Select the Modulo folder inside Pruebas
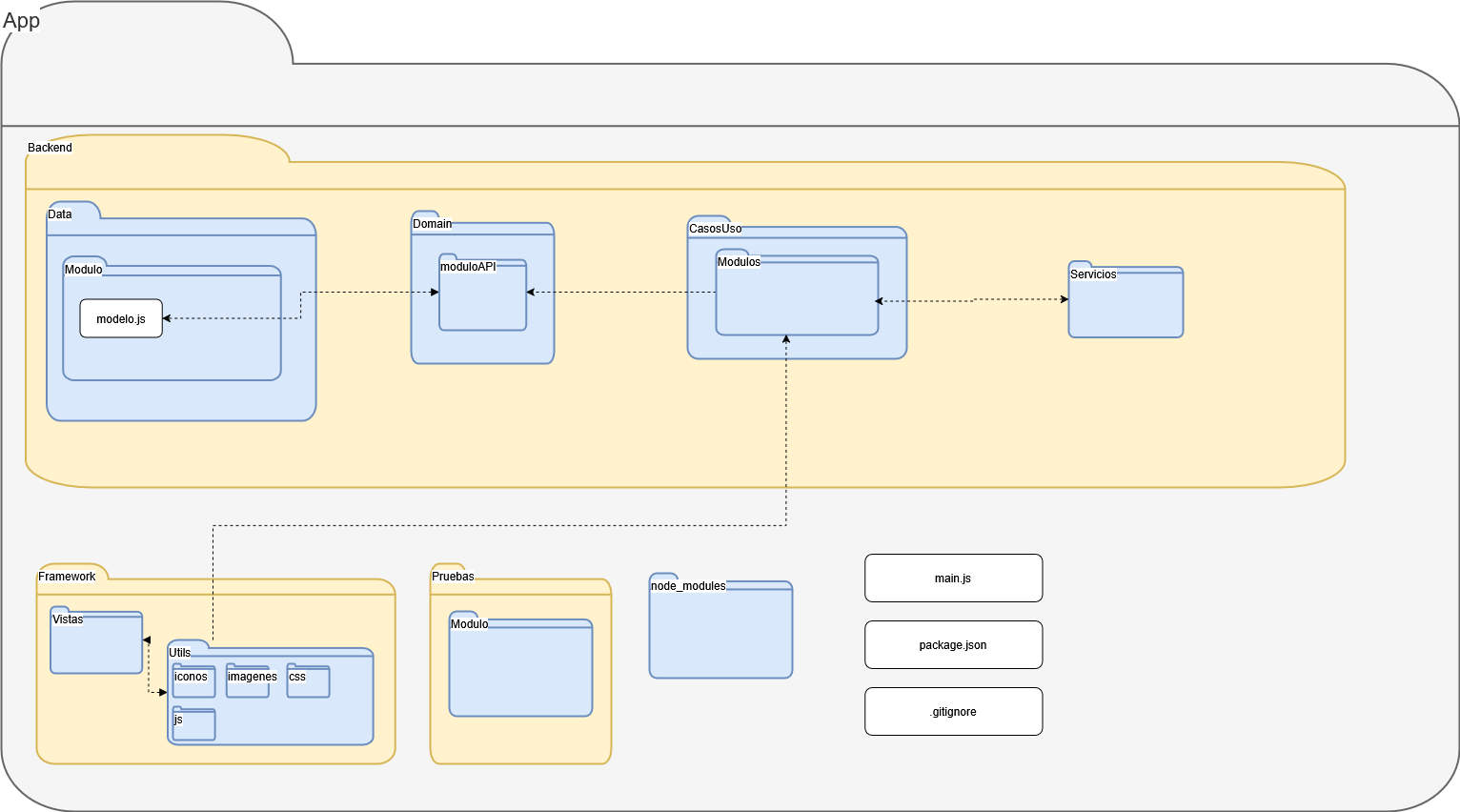 click(520, 664)
